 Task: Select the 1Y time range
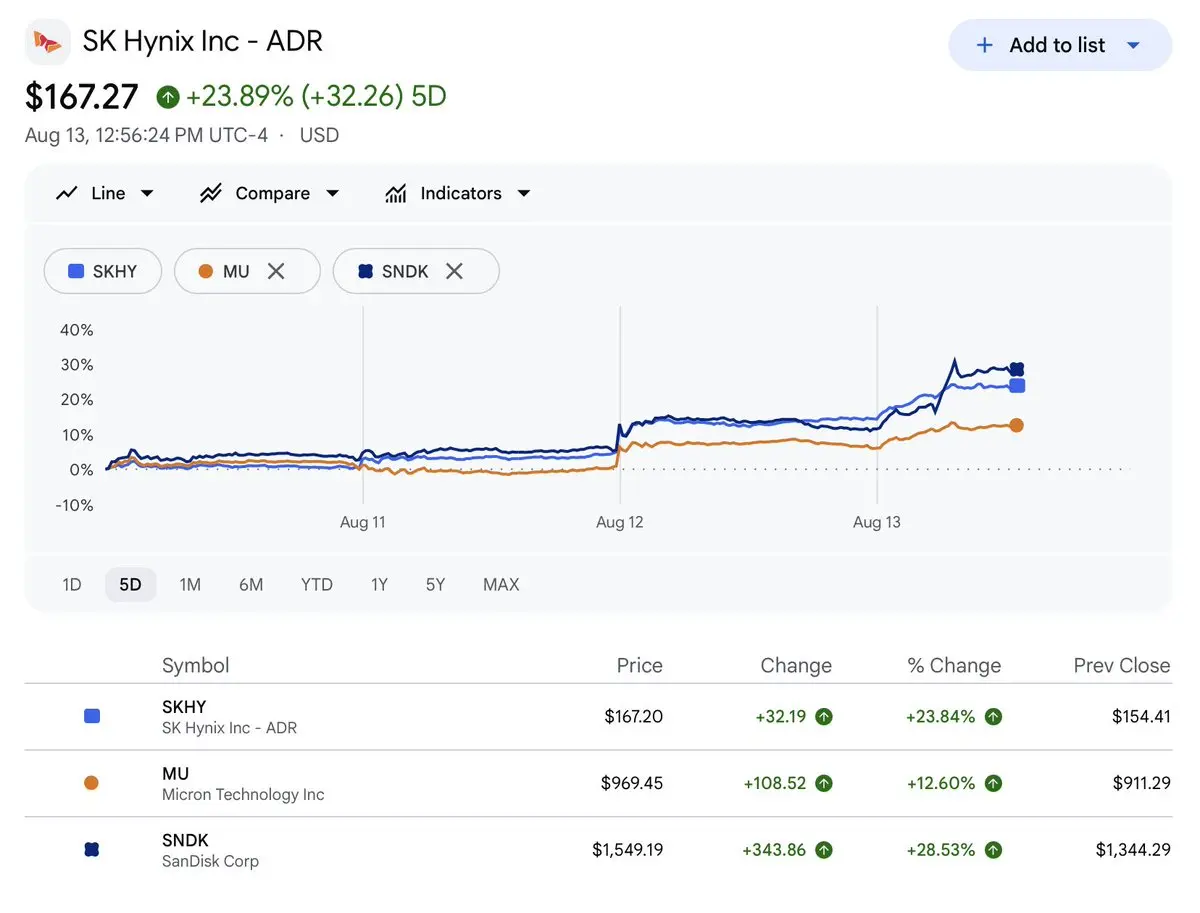coord(379,584)
